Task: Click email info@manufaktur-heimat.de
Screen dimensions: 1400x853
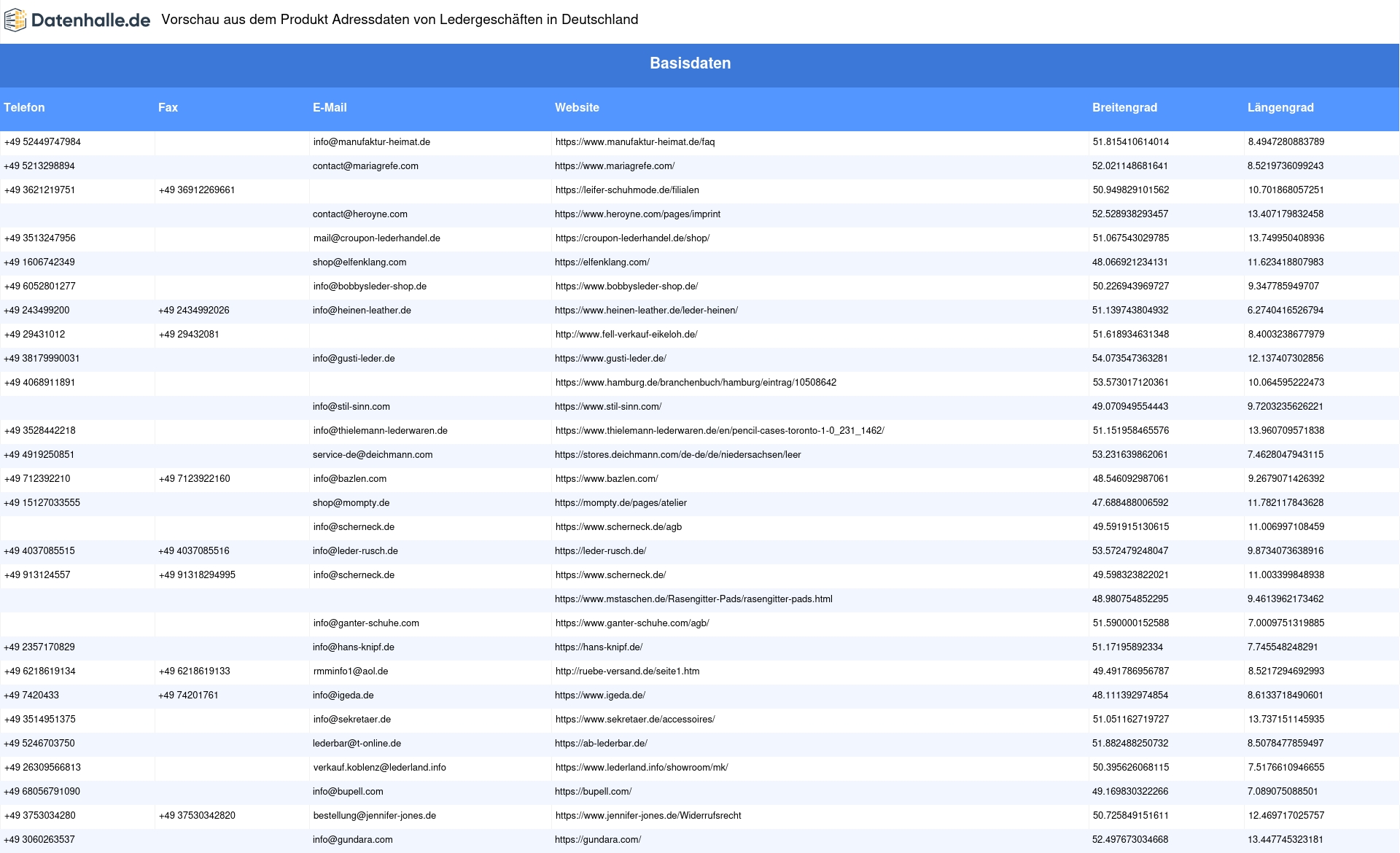Action: (x=372, y=142)
